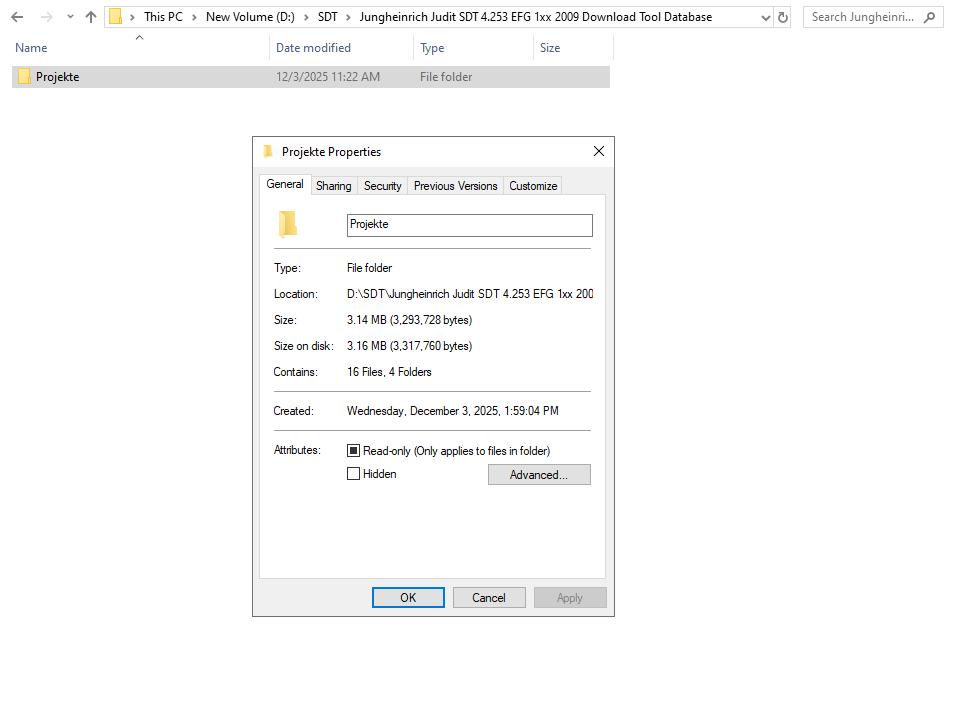Go back with the Explorer back arrow
956x714 pixels.
(x=17, y=17)
